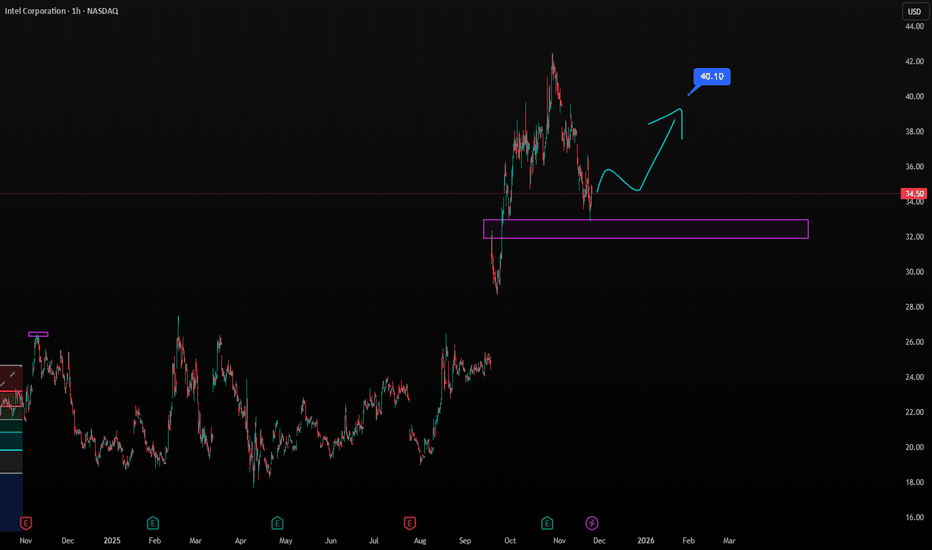The height and width of the screenshot is (550, 932).
Task: Open the green earnings marker above Feb 2025
Action: coord(153,522)
